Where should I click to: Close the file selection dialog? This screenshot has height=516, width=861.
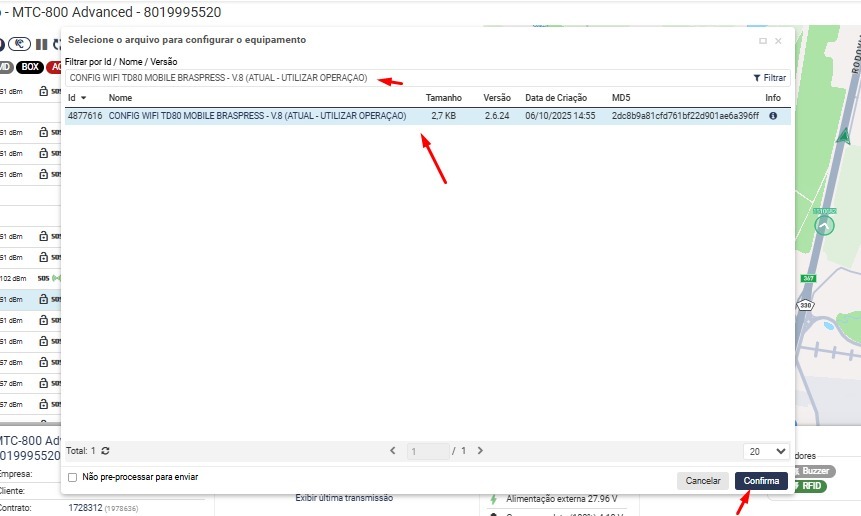tap(778, 41)
